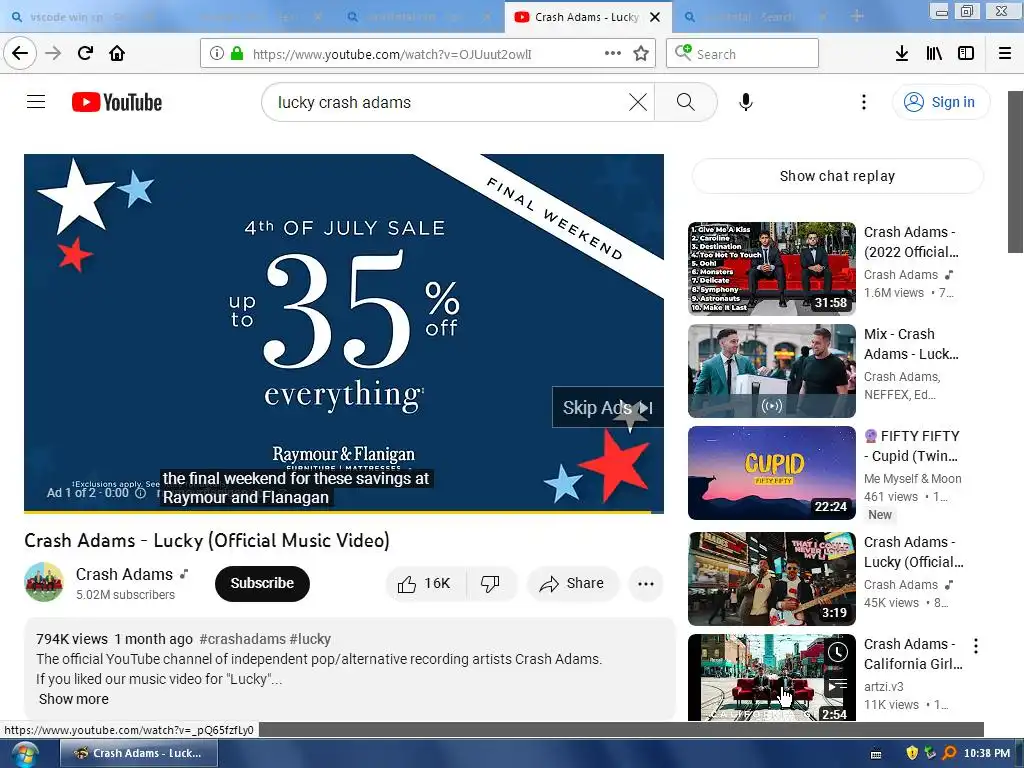This screenshot has height=768, width=1024.
Task: Click the ad info icon beside Ad 1 of 2
Action: pos(140,493)
